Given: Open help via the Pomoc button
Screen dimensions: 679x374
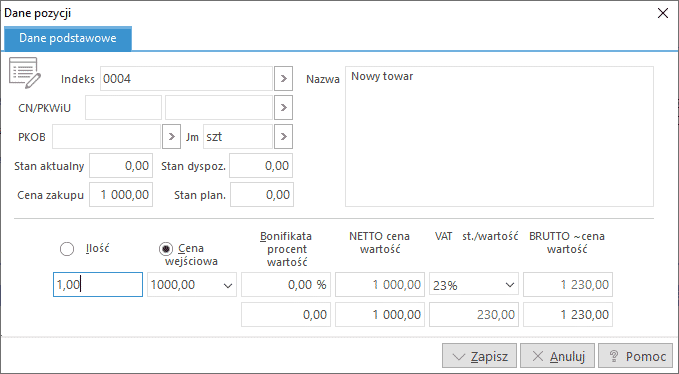Looking at the screenshot, I should point(636,356).
